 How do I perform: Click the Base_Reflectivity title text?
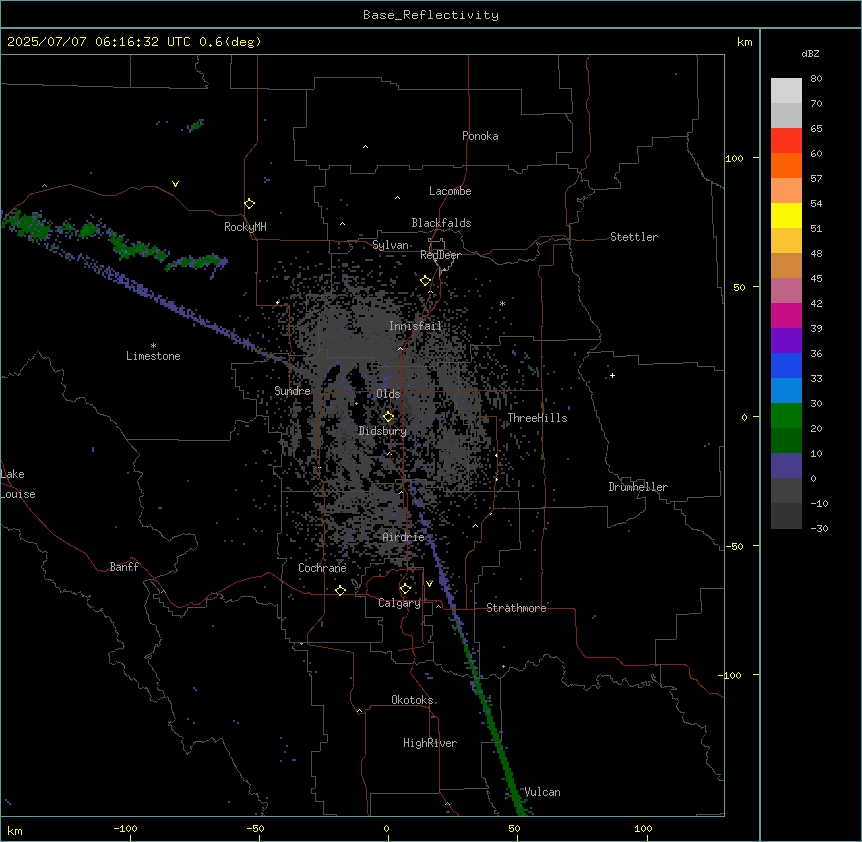coord(431,15)
